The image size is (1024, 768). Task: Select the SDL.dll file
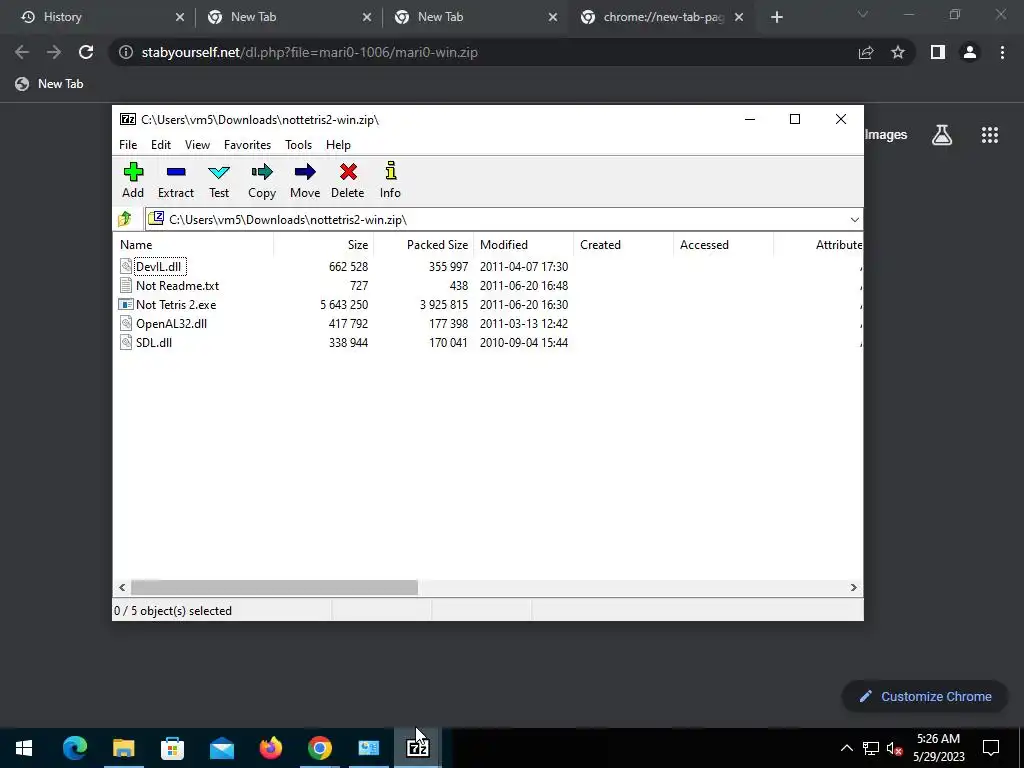click(154, 342)
